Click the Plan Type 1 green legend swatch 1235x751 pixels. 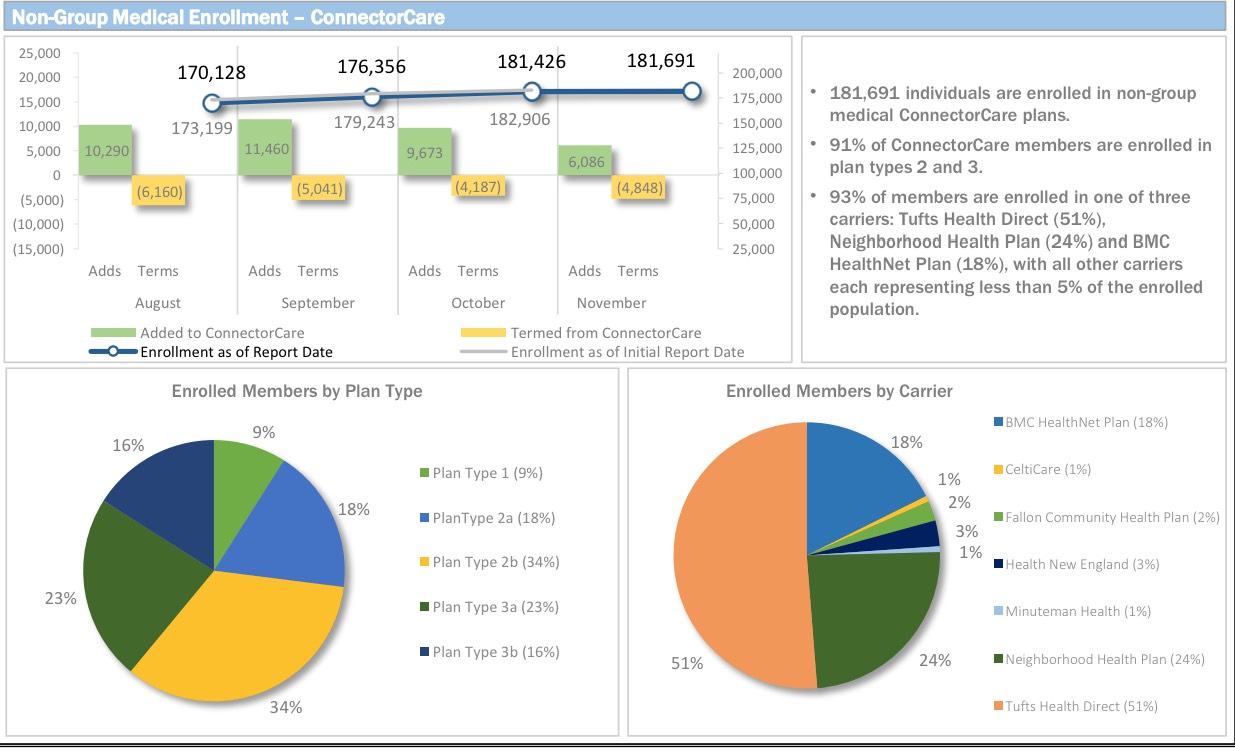pyautogui.click(x=425, y=473)
